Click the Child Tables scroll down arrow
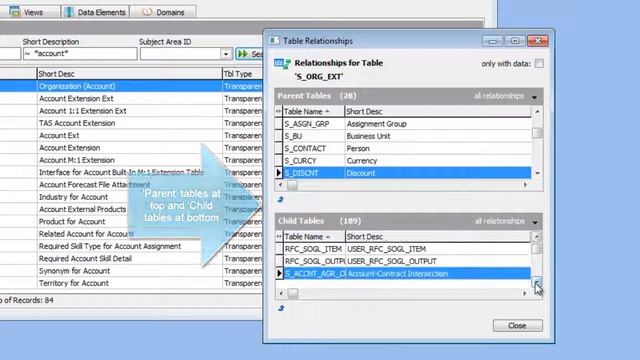This screenshot has width=640, height=360. coord(536,282)
